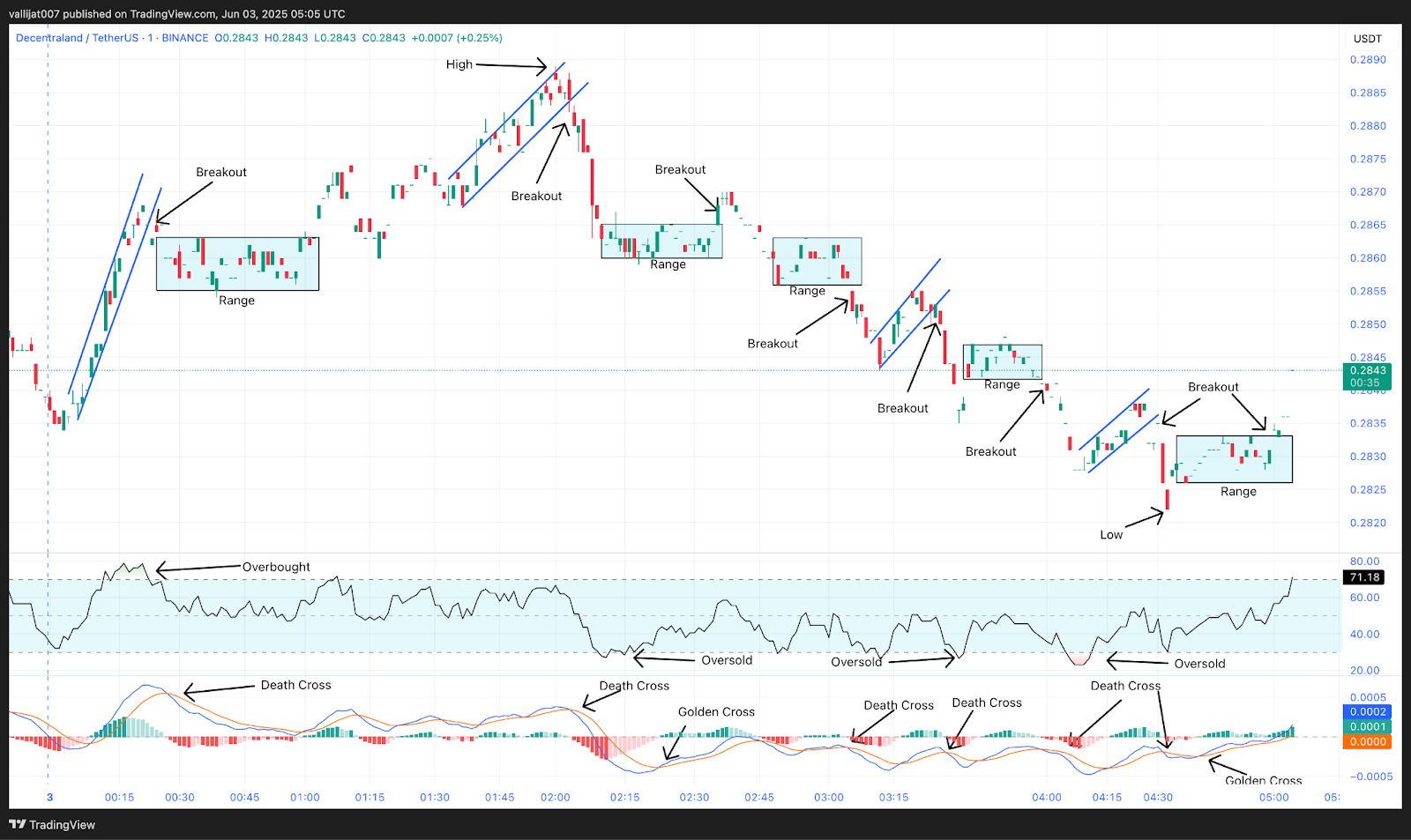The width and height of the screenshot is (1411, 840).
Task: Click the price axis value 0.2850
Action: tap(1368, 324)
